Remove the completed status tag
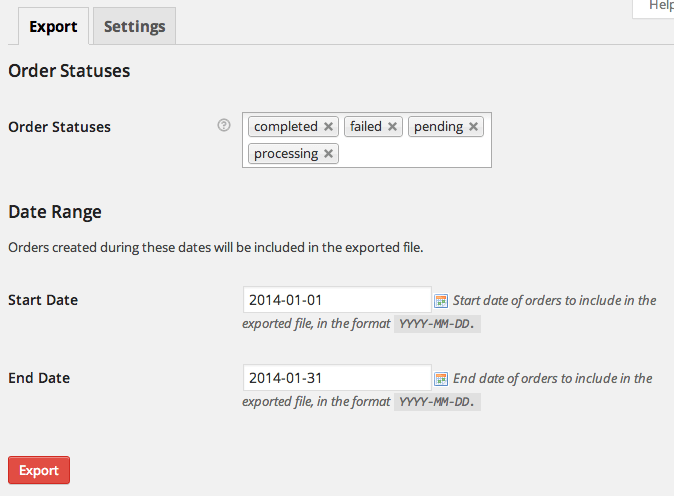This screenshot has width=674, height=496. tap(328, 127)
